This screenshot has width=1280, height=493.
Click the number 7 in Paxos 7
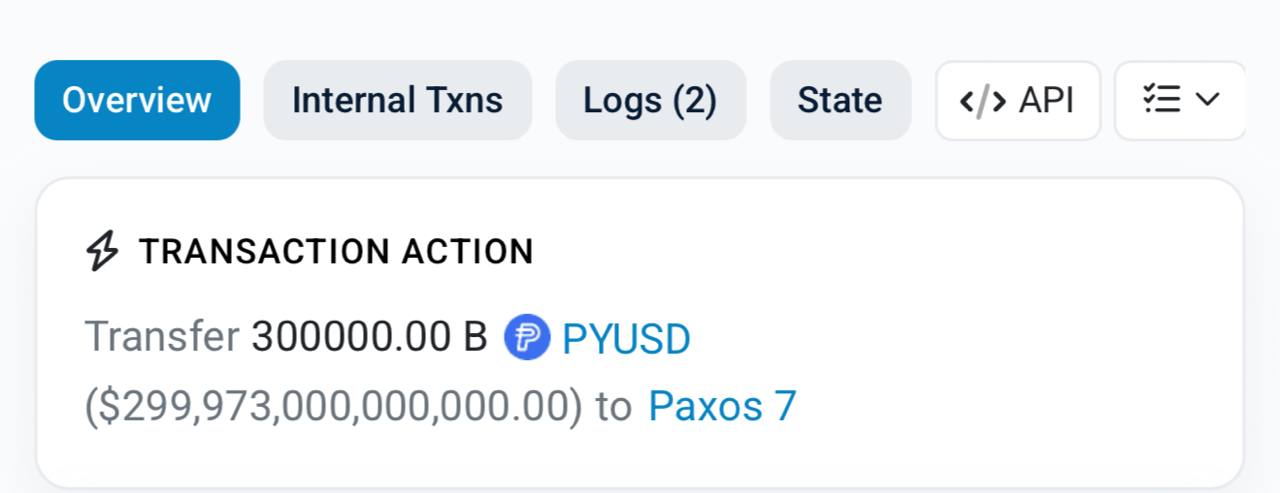784,406
